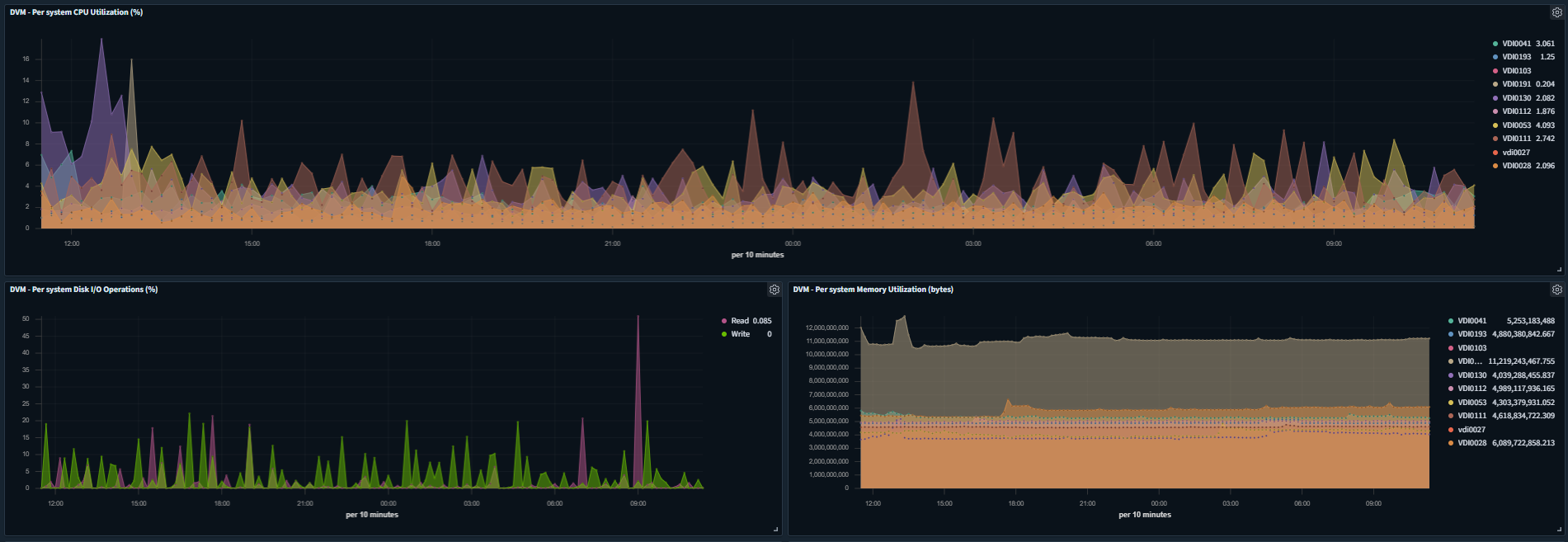Toggle VDI0193 series in CPU legend
The height and width of the screenshot is (542, 1568).
coord(1516,57)
